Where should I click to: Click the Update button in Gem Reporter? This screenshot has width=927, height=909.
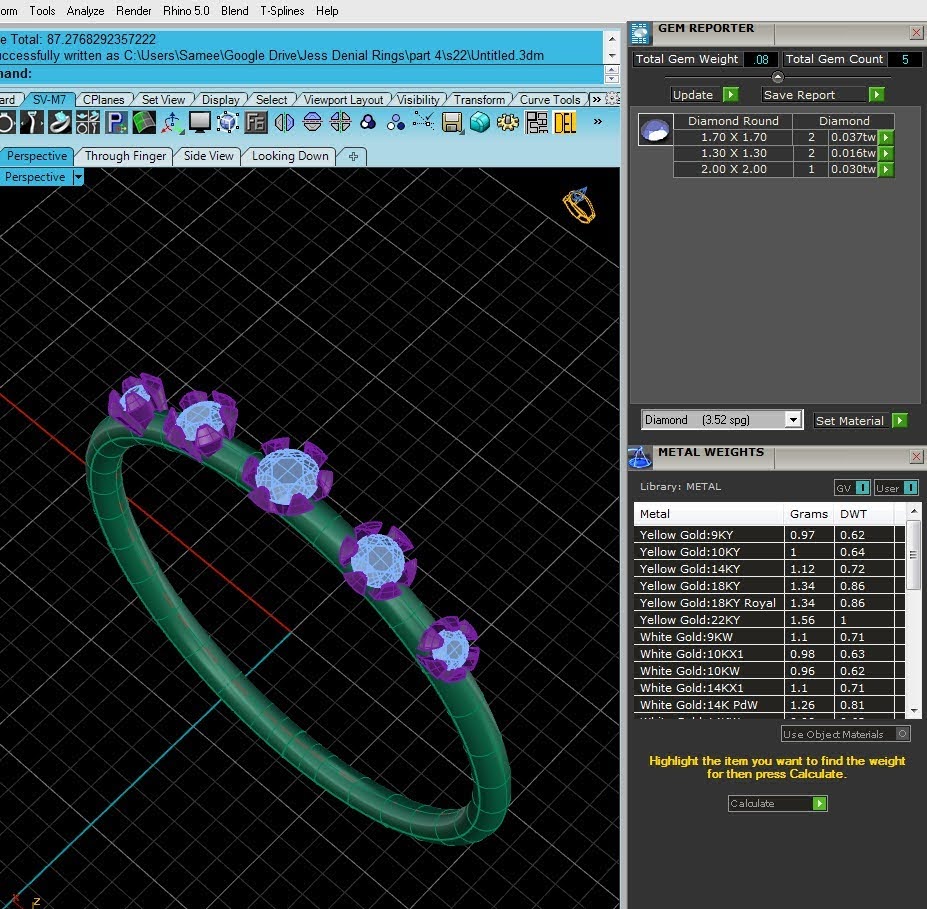(704, 95)
